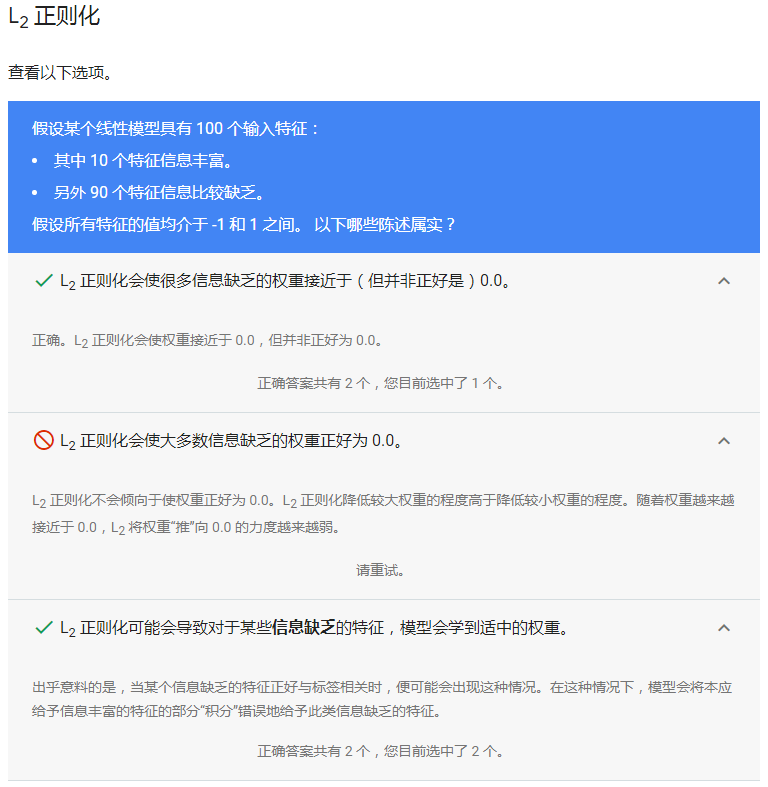This screenshot has height=787, width=768.
Task: Click the green checkmark beside the '适中的权重' answer
Action: pyautogui.click(x=43, y=628)
